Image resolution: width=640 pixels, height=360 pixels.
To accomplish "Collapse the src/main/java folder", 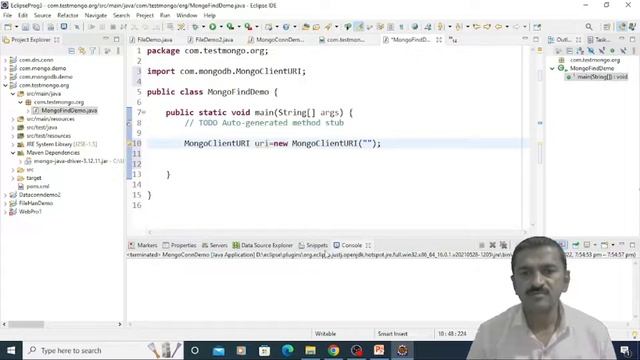I will pos(13,94).
